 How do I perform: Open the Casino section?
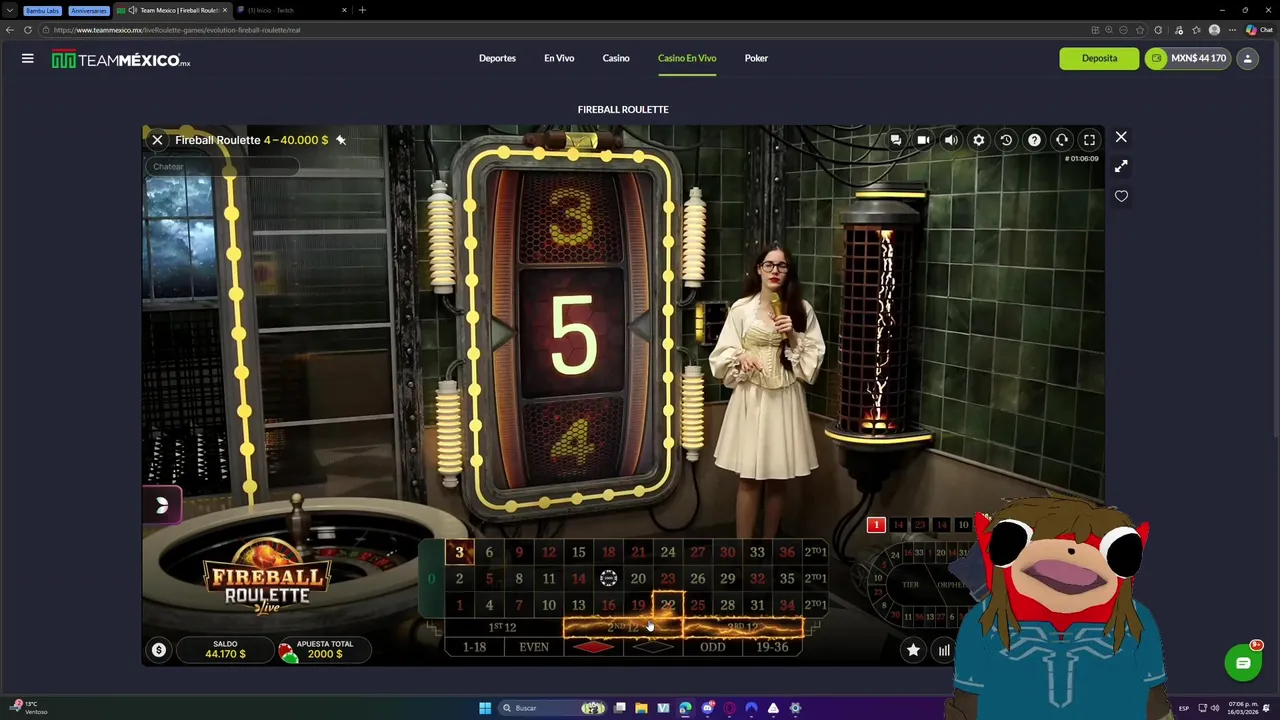click(x=616, y=58)
